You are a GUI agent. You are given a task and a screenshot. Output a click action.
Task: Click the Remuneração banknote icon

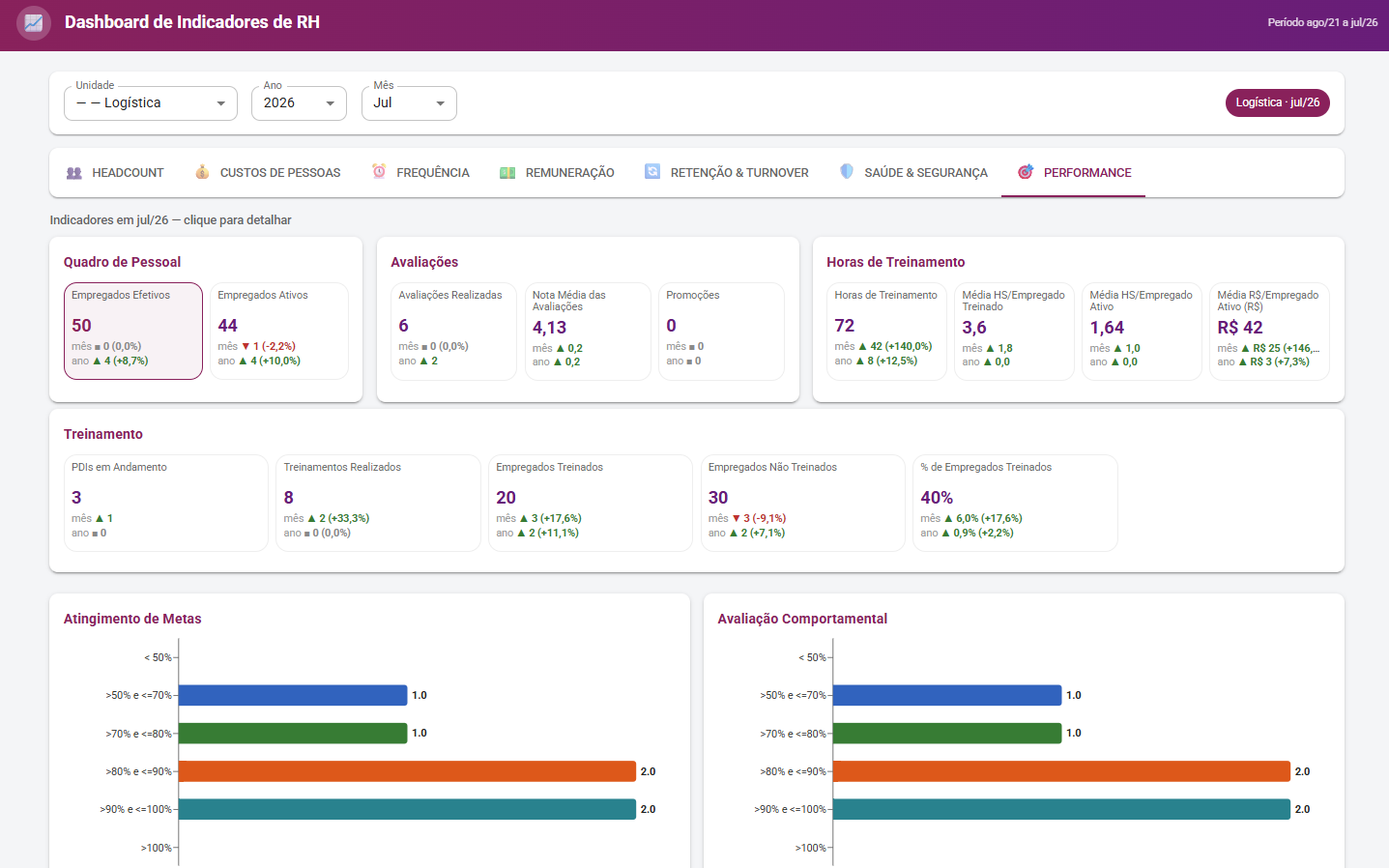click(507, 173)
